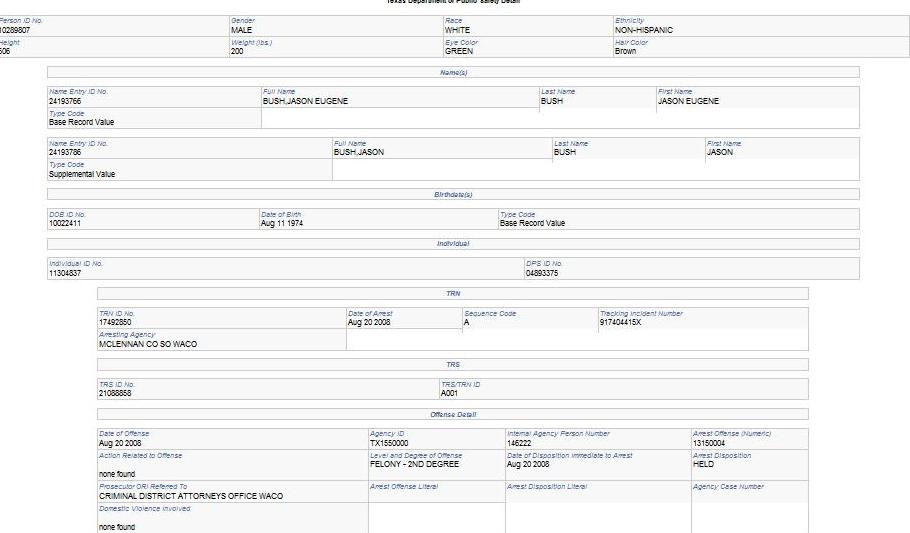Select tracking incident number 917404415X
Viewport: 910px width, 533px height.
click(626, 322)
